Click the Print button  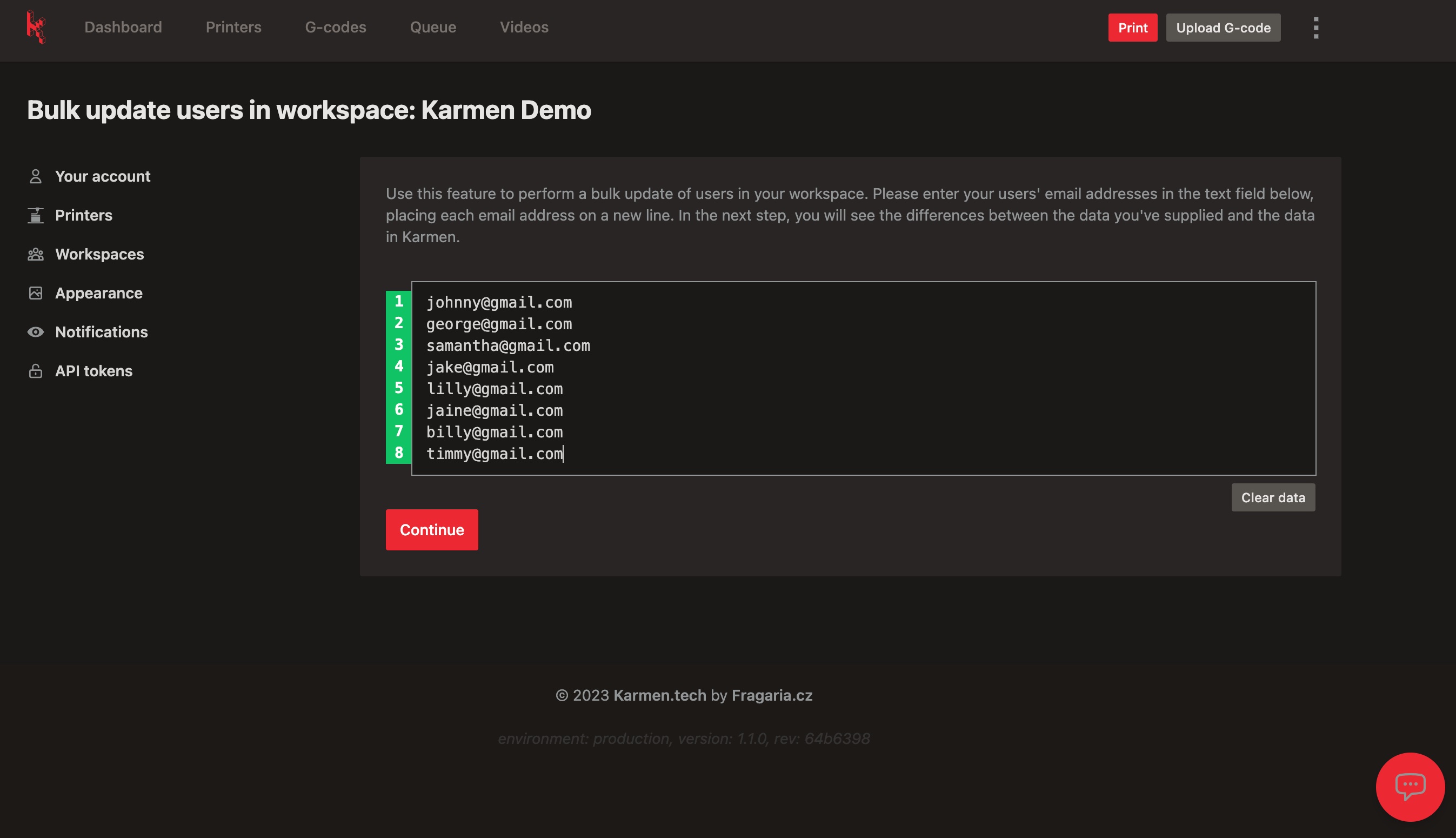[x=1133, y=27]
